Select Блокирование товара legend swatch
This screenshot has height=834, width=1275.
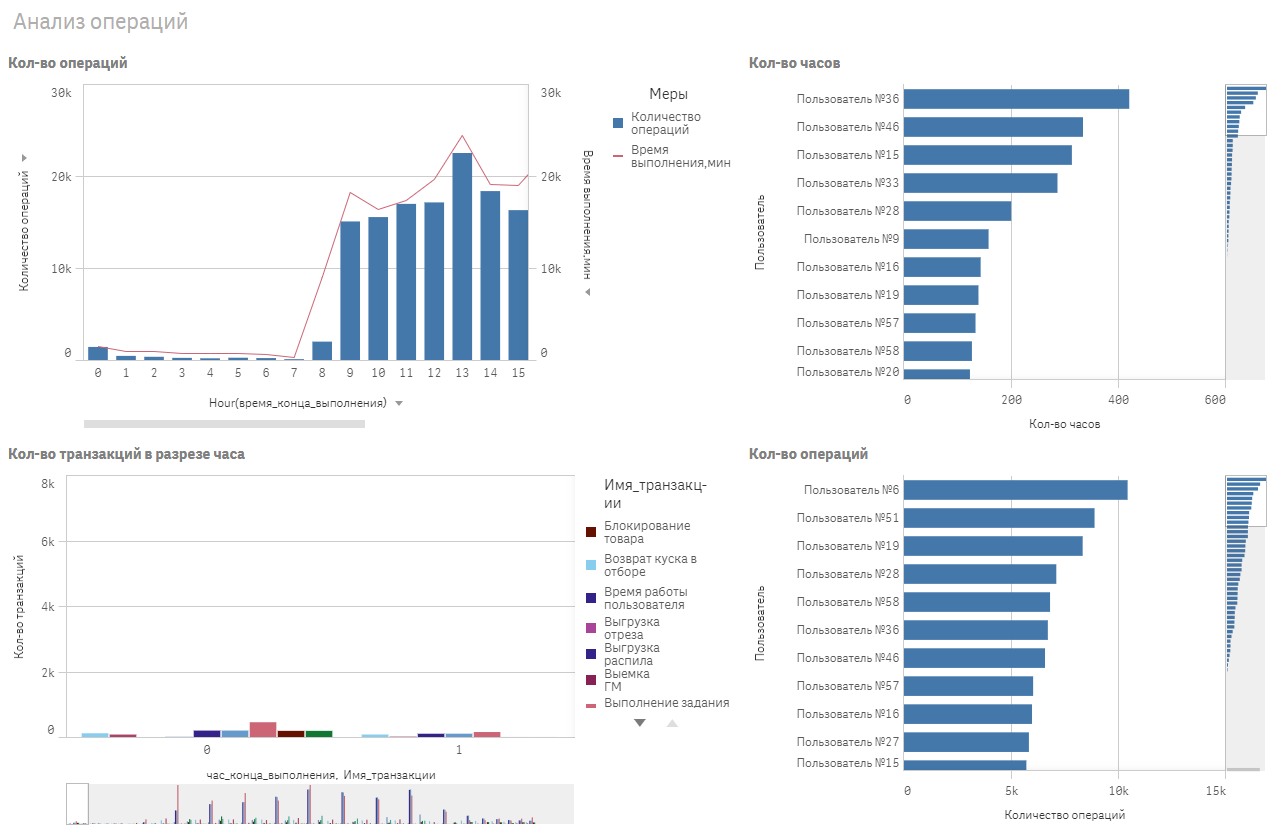[x=591, y=532]
